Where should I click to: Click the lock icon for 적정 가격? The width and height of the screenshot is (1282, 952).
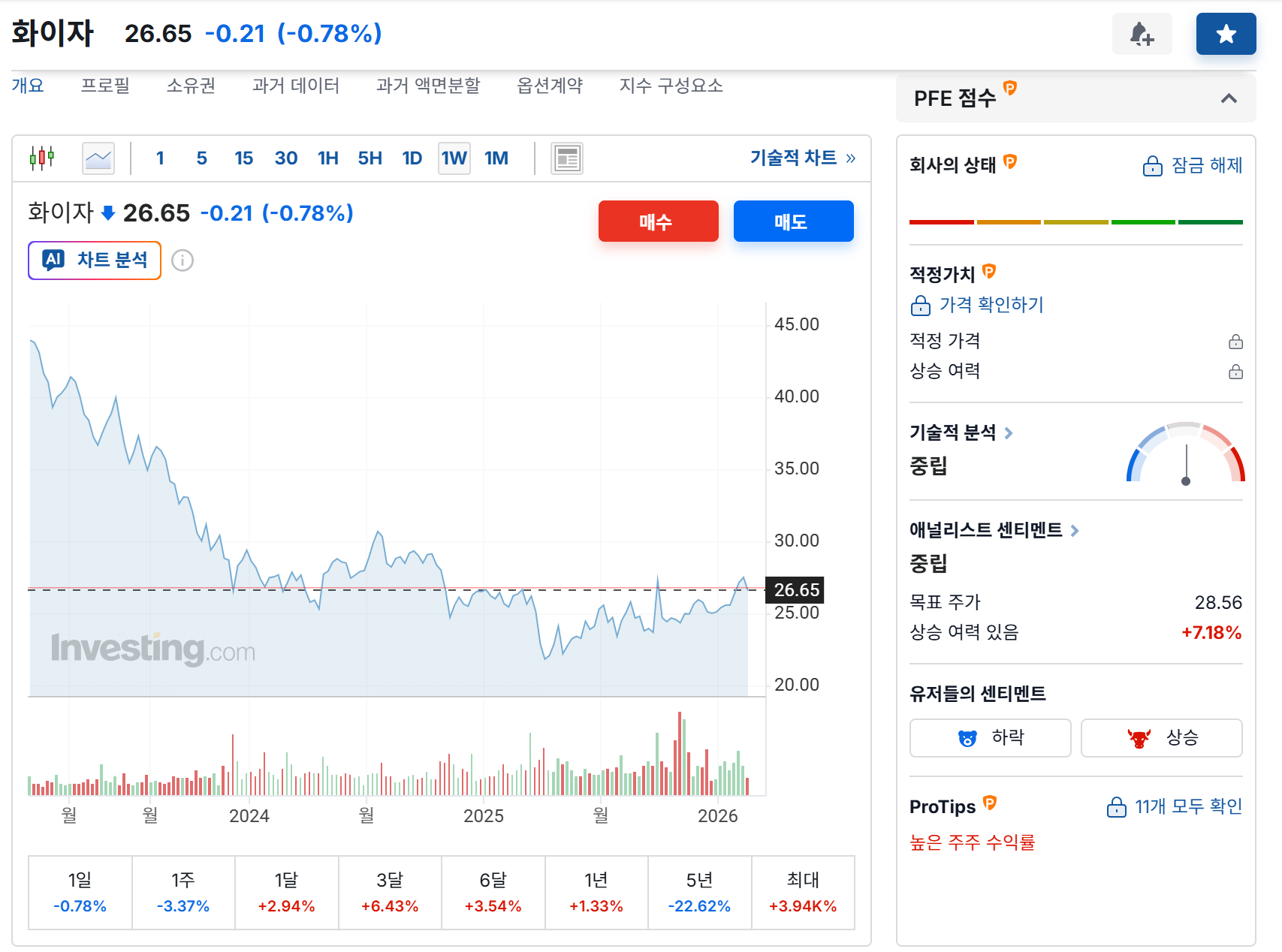(1235, 342)
